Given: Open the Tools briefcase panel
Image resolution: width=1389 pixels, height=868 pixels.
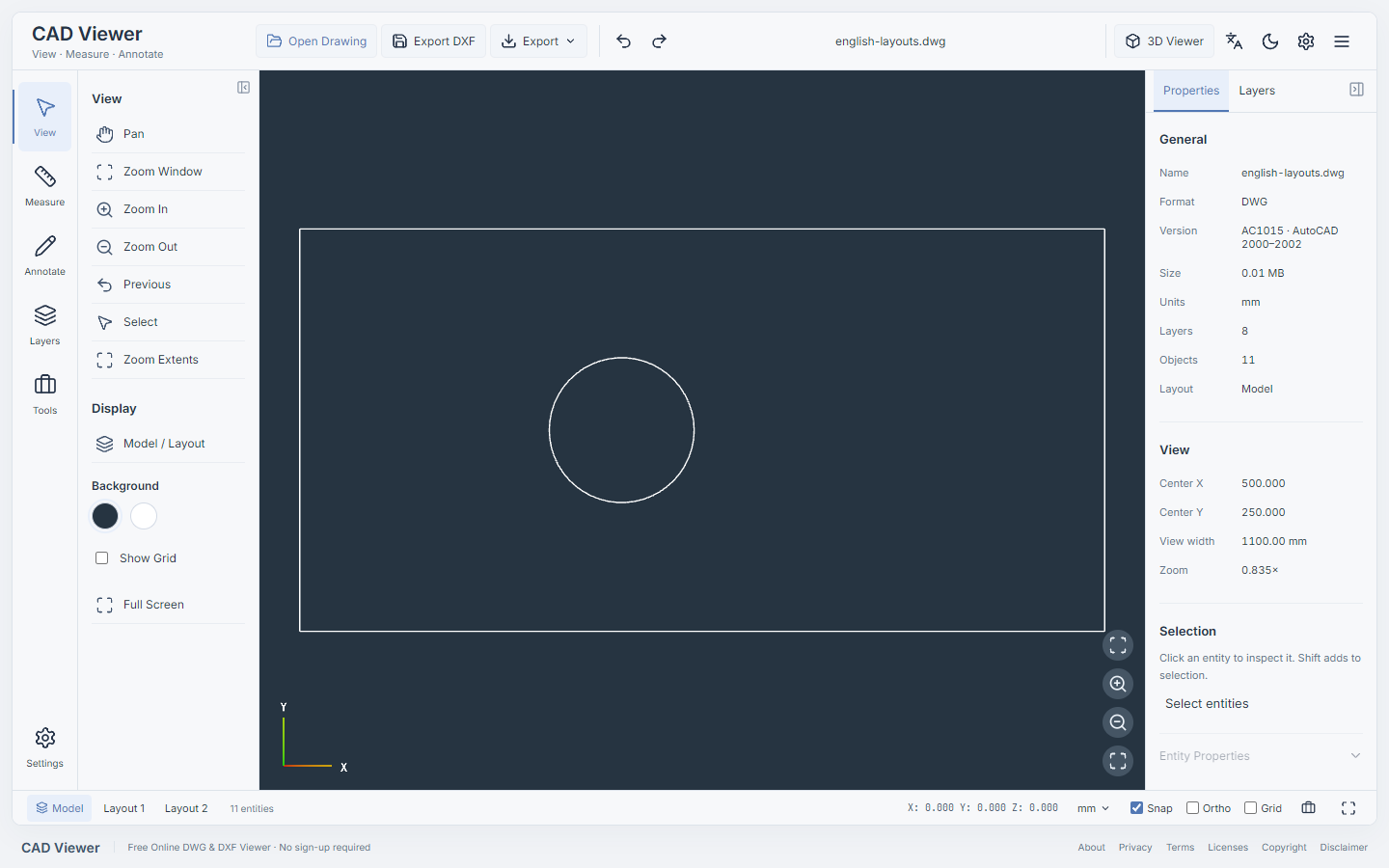Looking at the screenshot, I should [45, 394].
